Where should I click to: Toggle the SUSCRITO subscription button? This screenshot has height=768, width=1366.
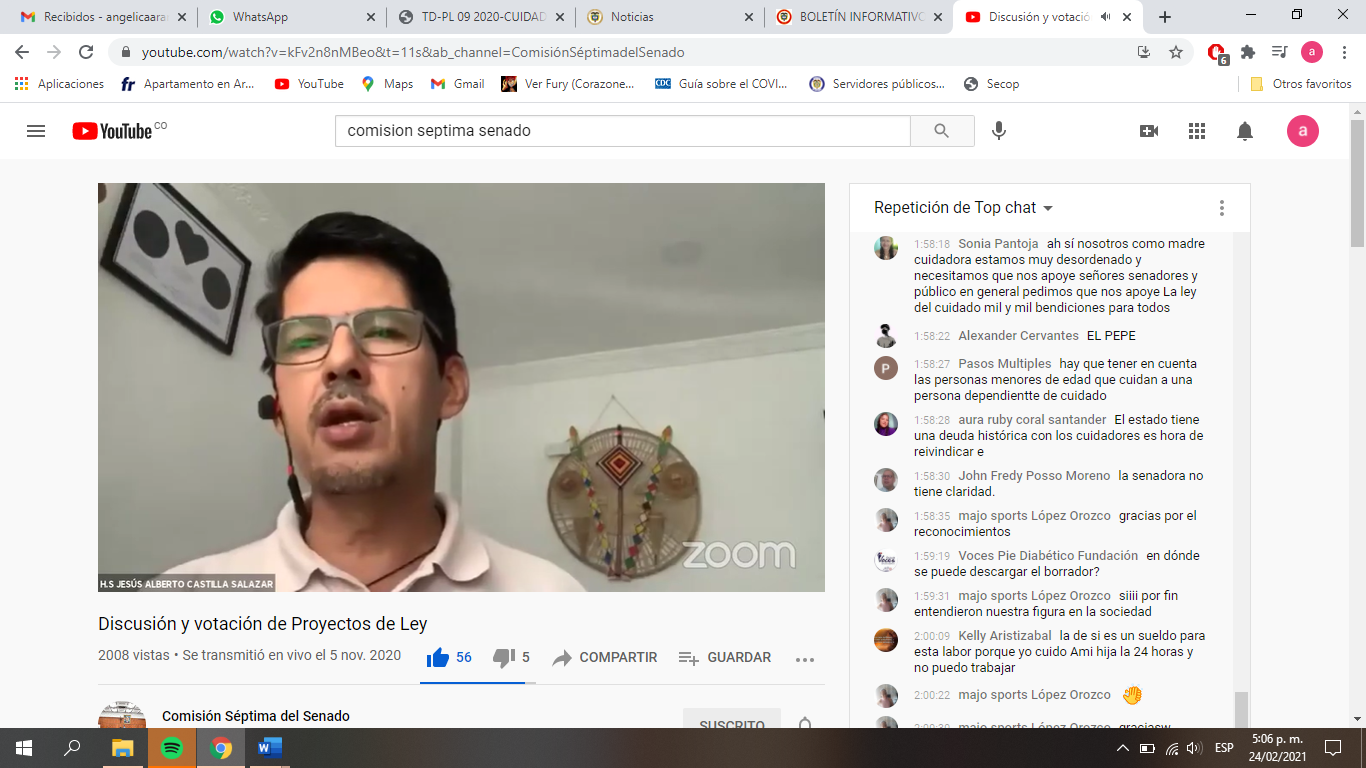[x=732, y=723]
